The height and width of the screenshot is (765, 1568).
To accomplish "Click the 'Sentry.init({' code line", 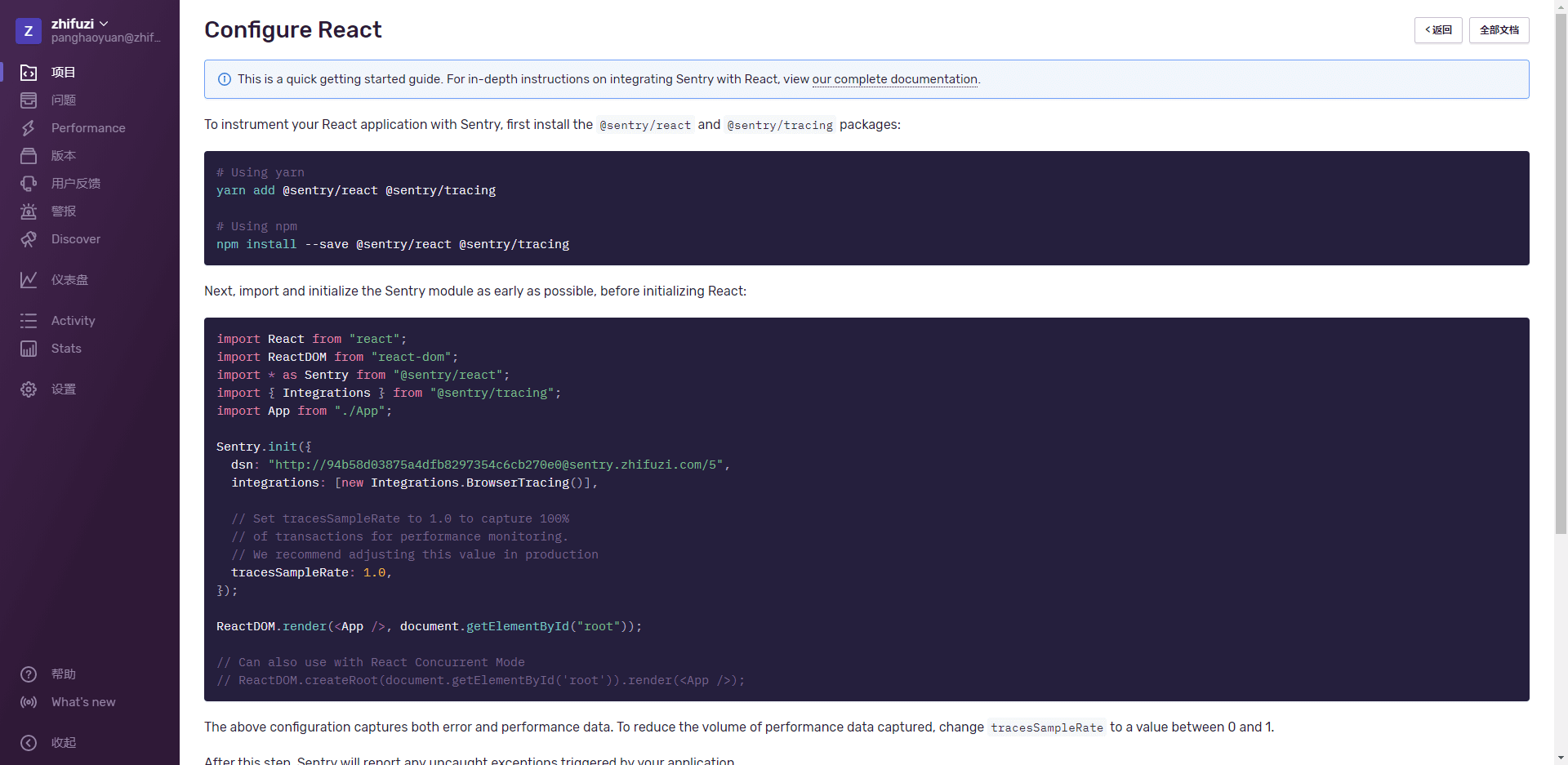I will 264,447.
